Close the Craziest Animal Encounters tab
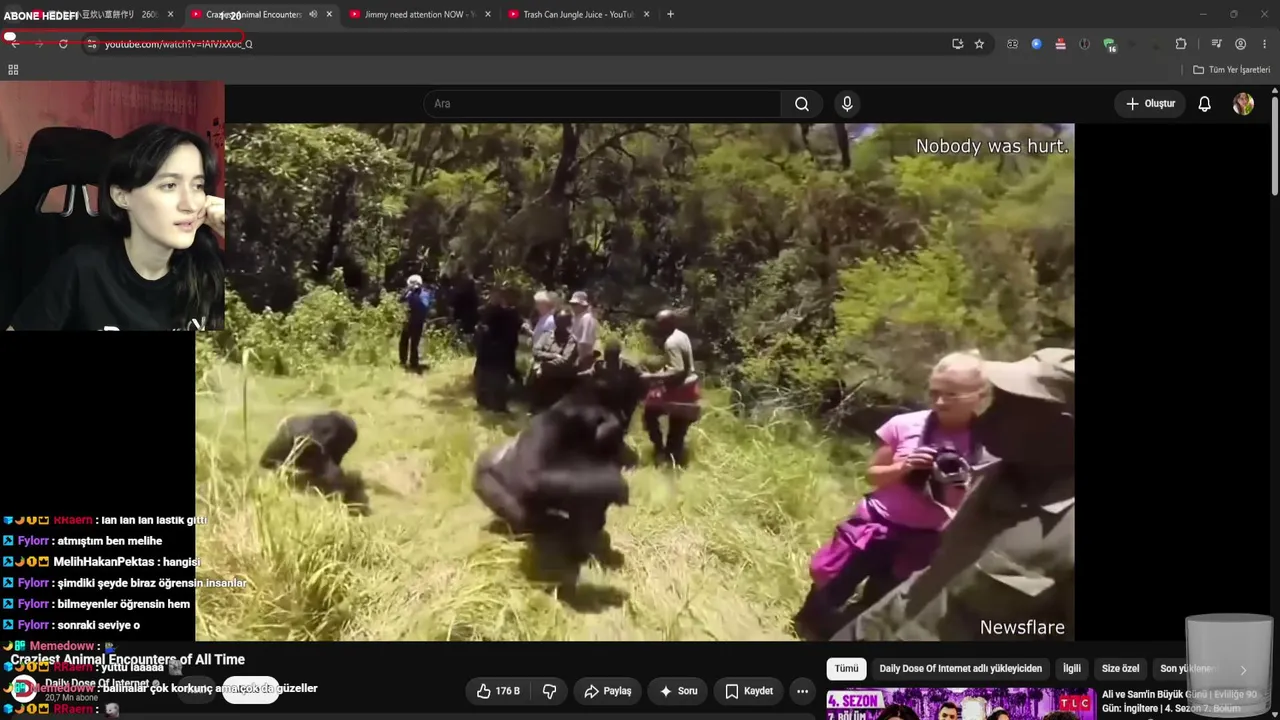The width and height of the screenshot is (1280, 720). [x=329, y=15]
